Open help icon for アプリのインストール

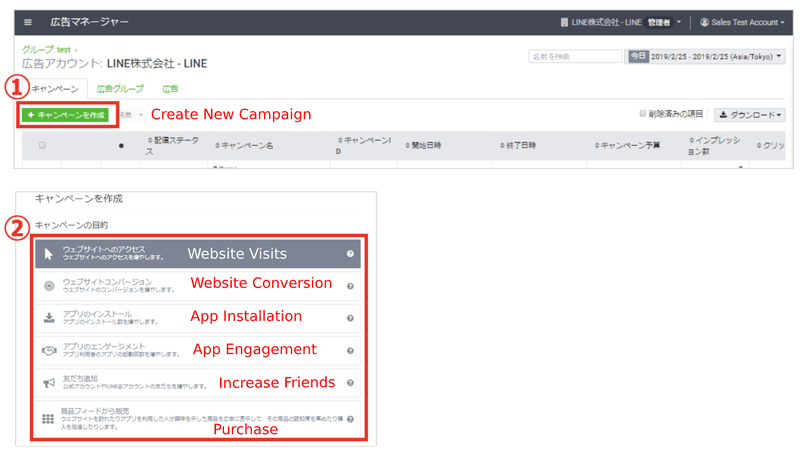pos(350,318)
